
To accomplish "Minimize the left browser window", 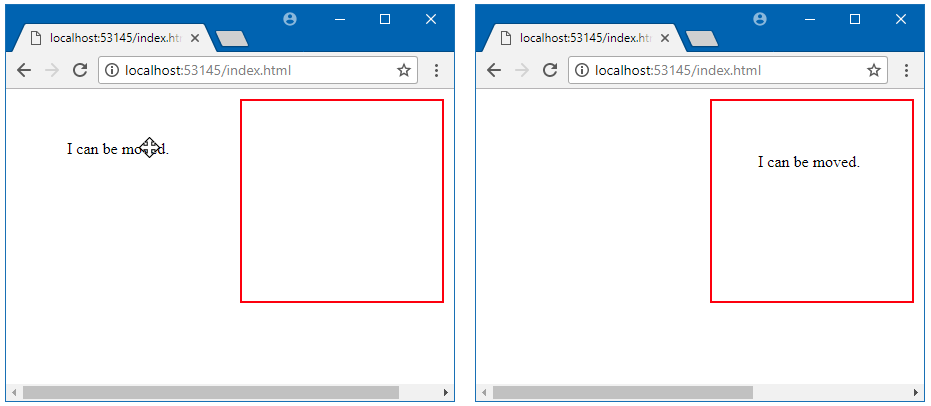I will pos(340,19).
